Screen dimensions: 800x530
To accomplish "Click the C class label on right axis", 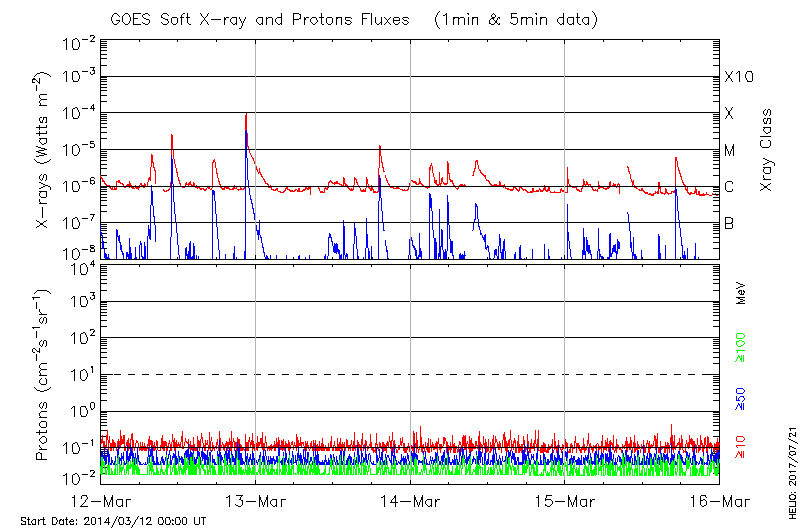I will tap(729, 187).
